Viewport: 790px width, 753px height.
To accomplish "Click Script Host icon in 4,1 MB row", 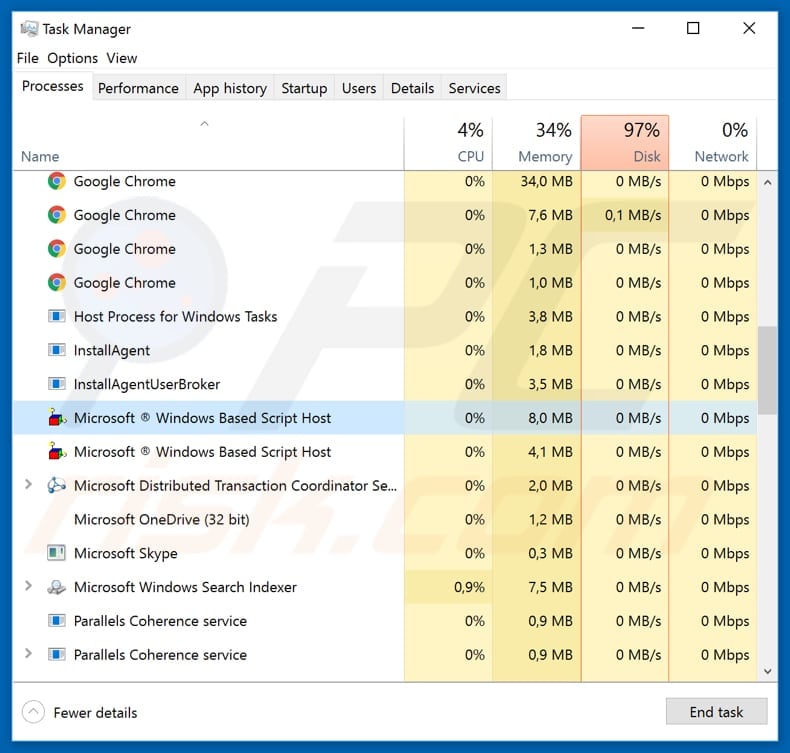I will [x=57, y=451].
